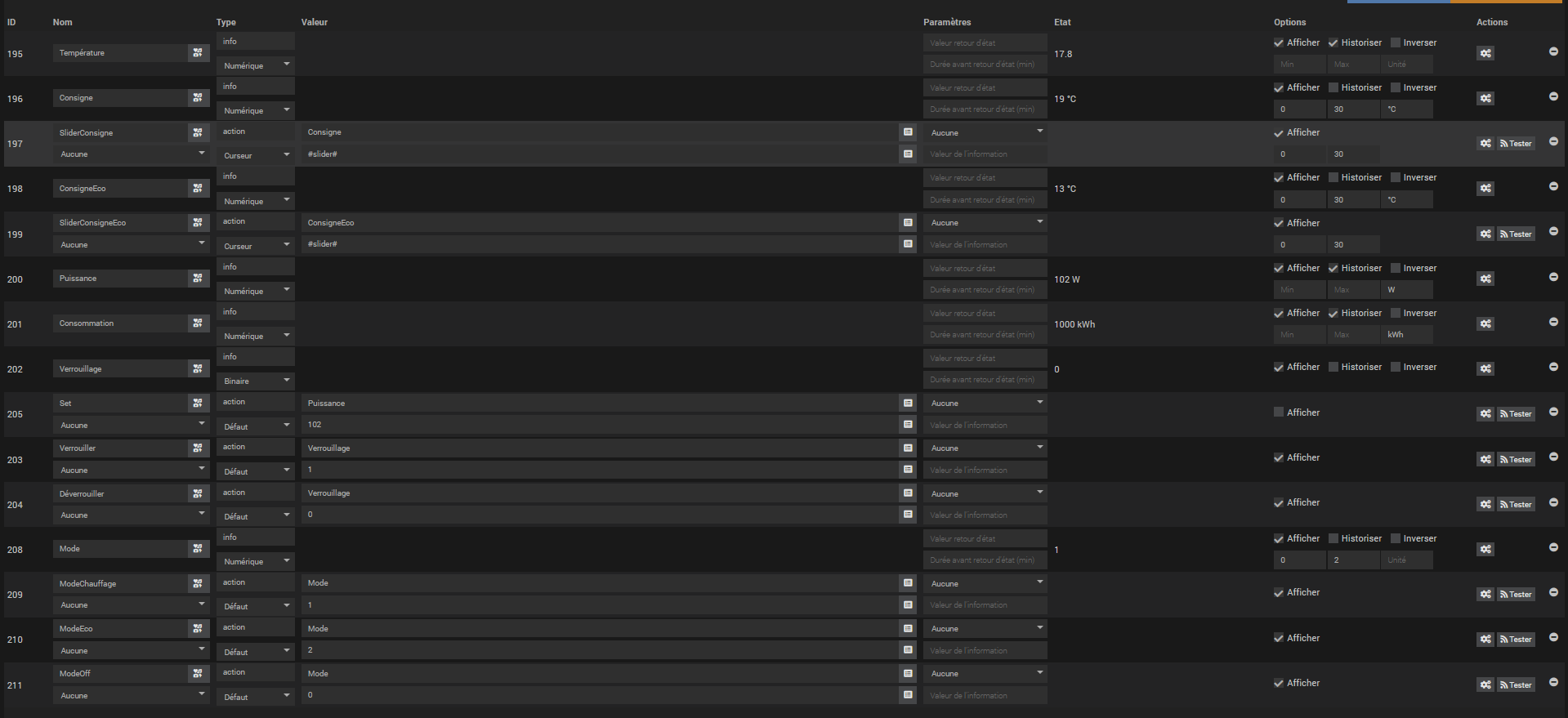Enable Historiser for the Consigne command

pos(1333,87)
